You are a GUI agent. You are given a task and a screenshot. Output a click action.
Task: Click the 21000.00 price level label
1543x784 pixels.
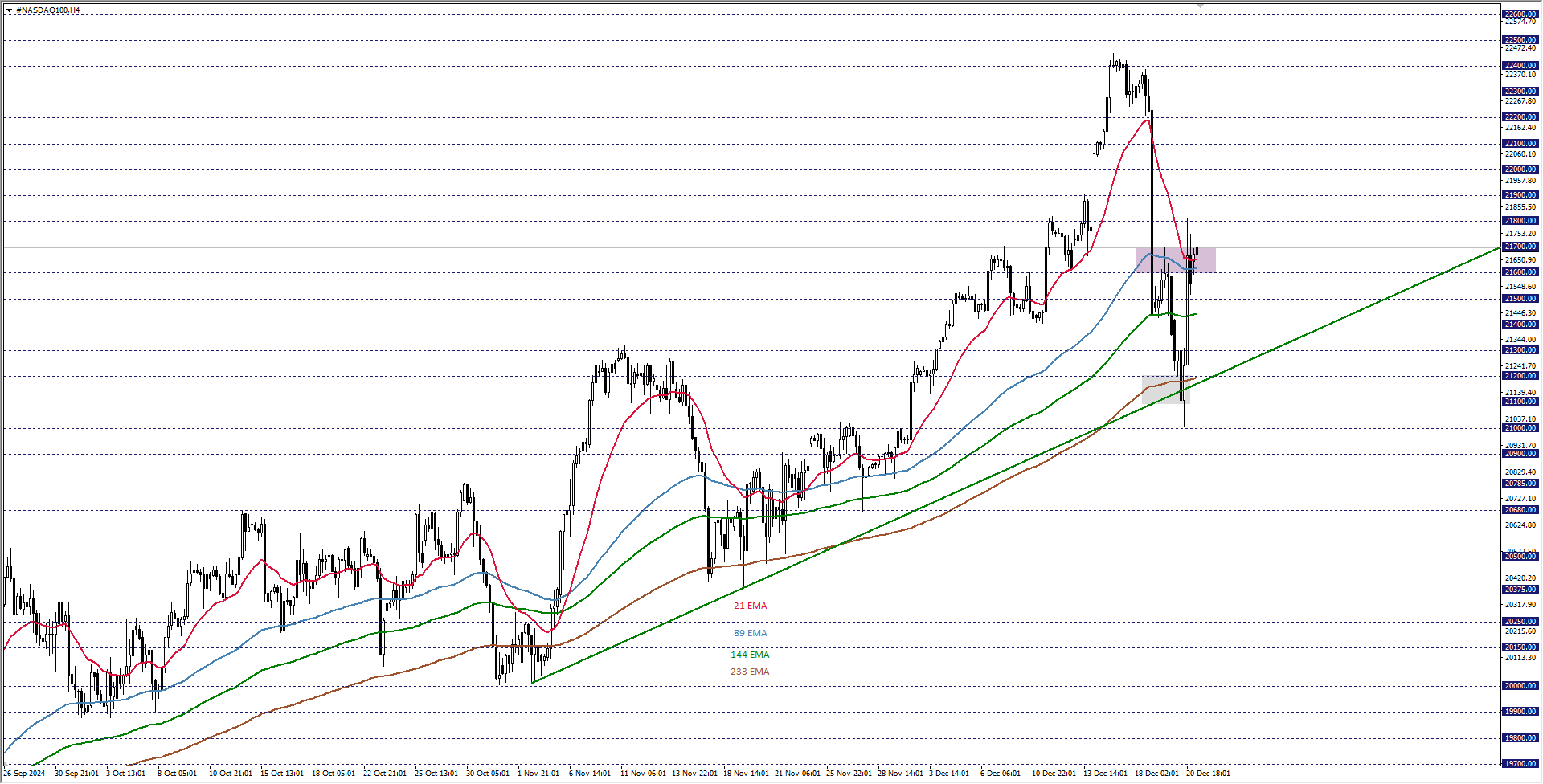coord(1520,428)
